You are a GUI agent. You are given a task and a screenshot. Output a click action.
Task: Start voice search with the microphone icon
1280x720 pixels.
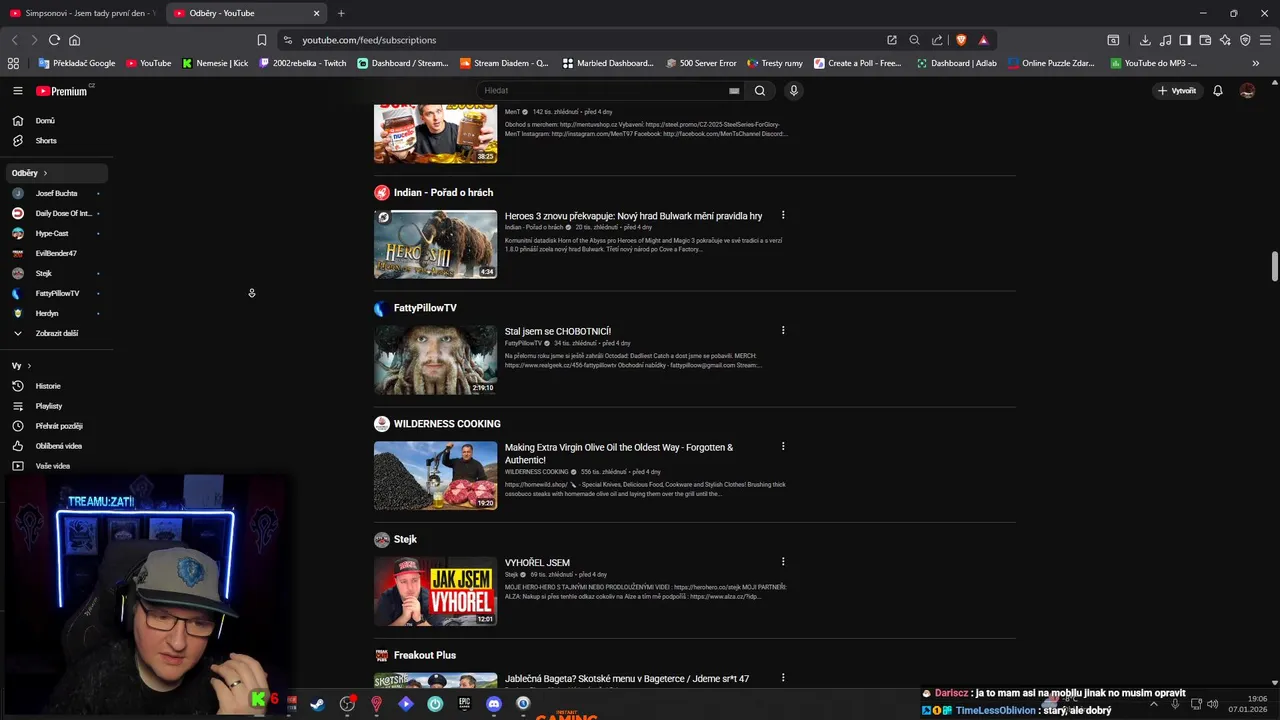click(794, 91)
